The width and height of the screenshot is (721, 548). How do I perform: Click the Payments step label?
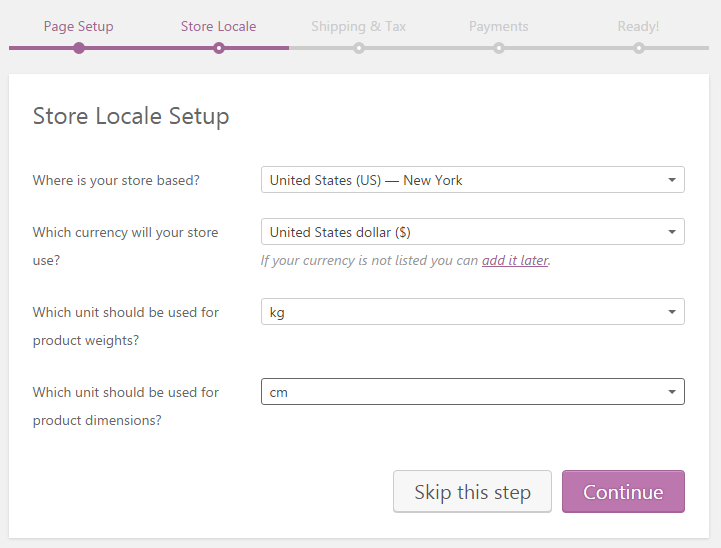(498, 27)
